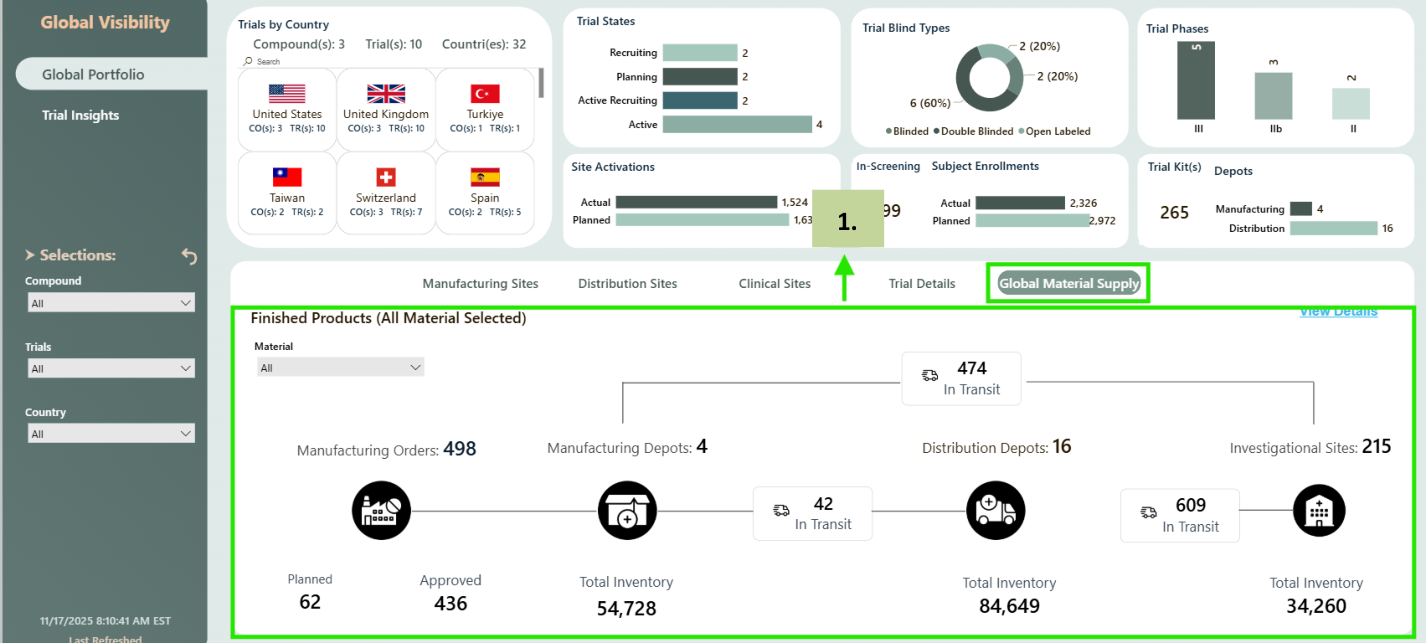Reset selections with the undo arrow icon
1426x643 pixels.
(x=189, y=257)
